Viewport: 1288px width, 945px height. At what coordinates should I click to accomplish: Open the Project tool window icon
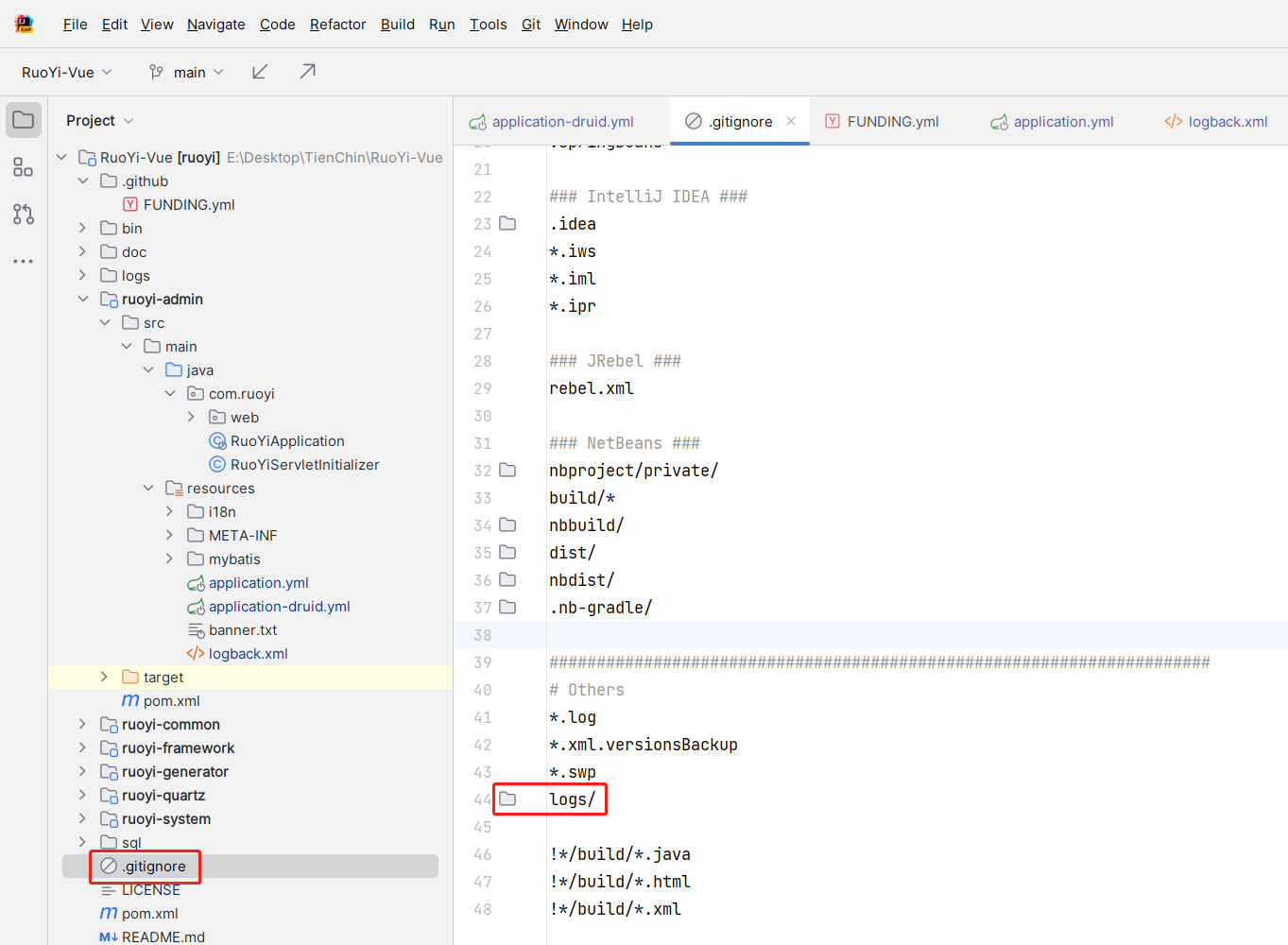[24, 120]
